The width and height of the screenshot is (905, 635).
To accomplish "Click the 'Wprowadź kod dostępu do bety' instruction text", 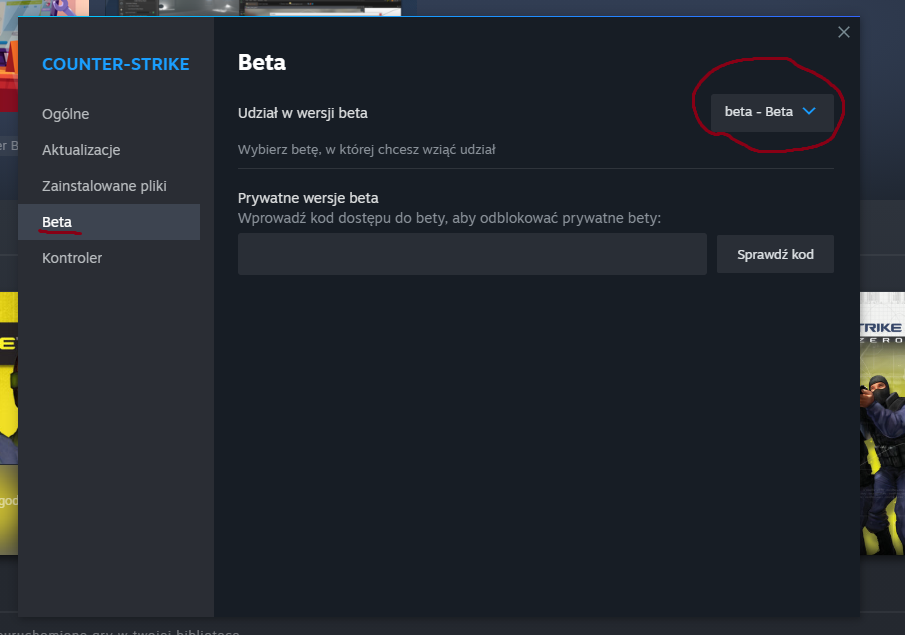I will tap(449, 218).
